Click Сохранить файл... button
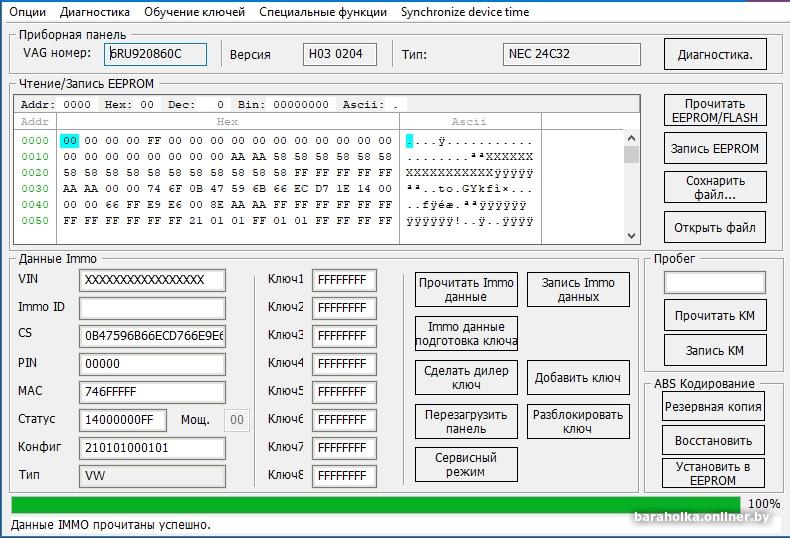Viewport: 790px width, 538px height. [715, 187]
